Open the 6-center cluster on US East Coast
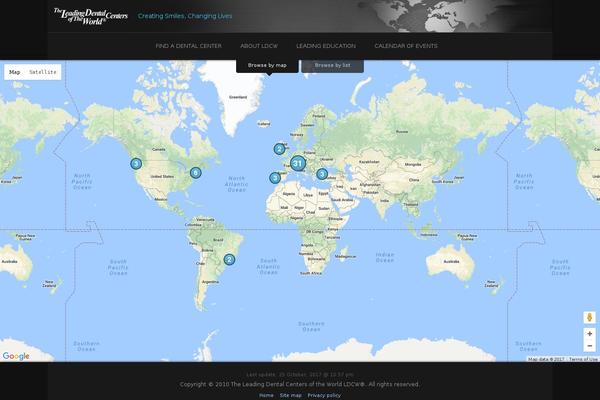The height and width of the screenshot is (400, 600). pyautogui.click(x=196, y=173)
